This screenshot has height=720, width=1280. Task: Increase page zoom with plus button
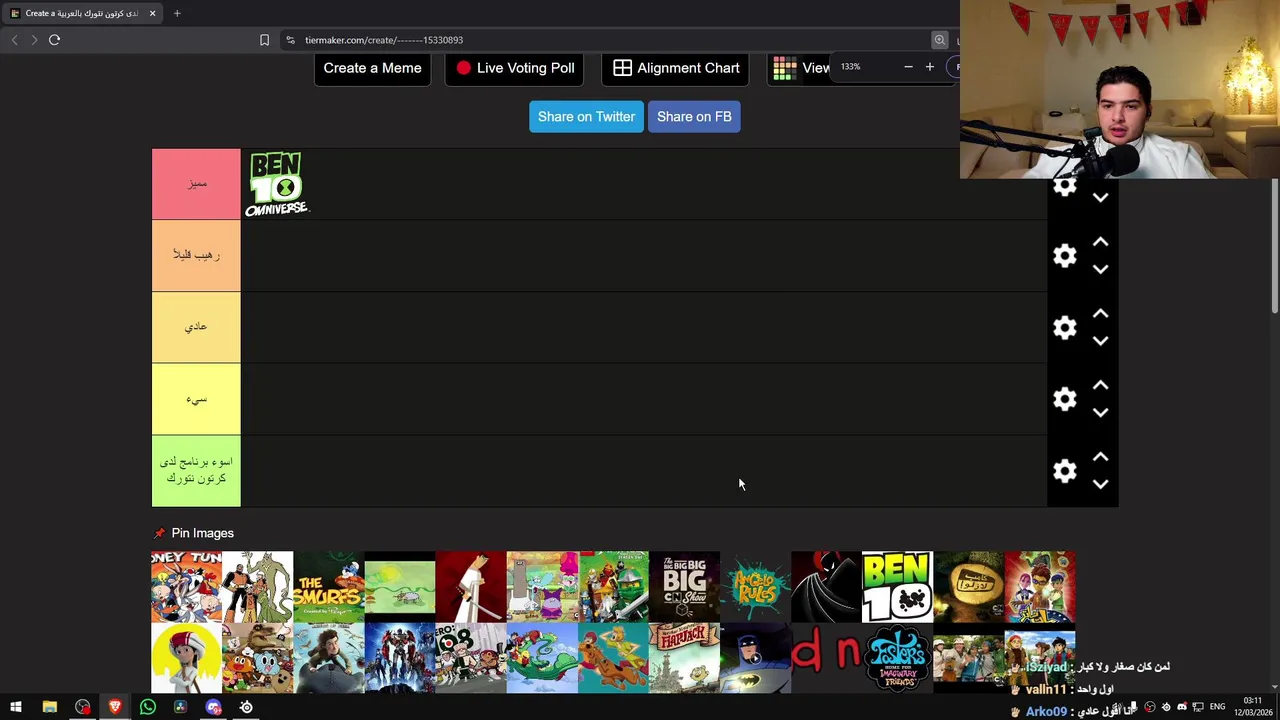[929, 67]
